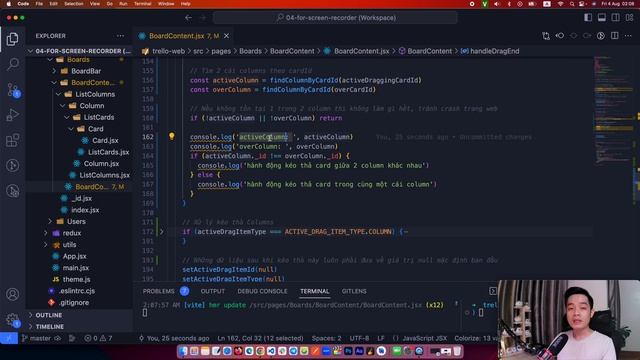Viewport: 640px width, 360px height.
Task: Close the BoardContent.jsx tab
Action: (x=227, y=36)
